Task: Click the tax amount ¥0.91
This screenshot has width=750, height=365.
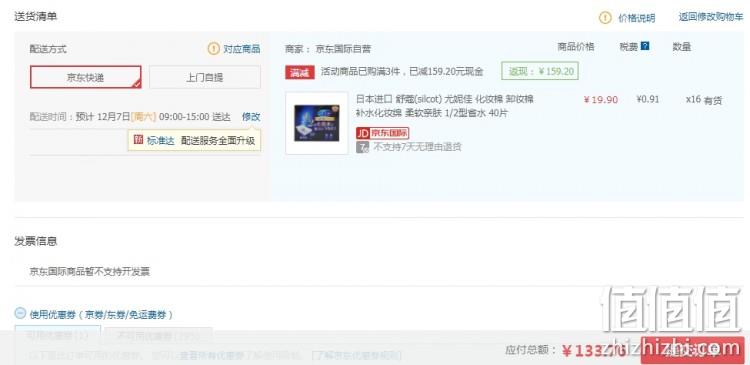Action: tap(648, 100)
